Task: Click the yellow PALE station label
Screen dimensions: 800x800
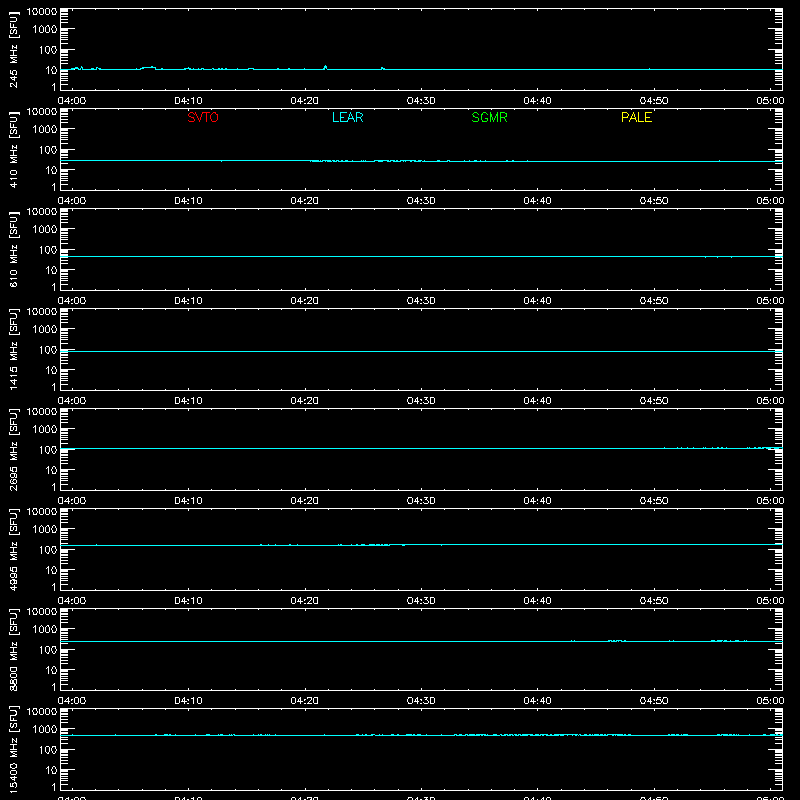Action: pos(636,117)
